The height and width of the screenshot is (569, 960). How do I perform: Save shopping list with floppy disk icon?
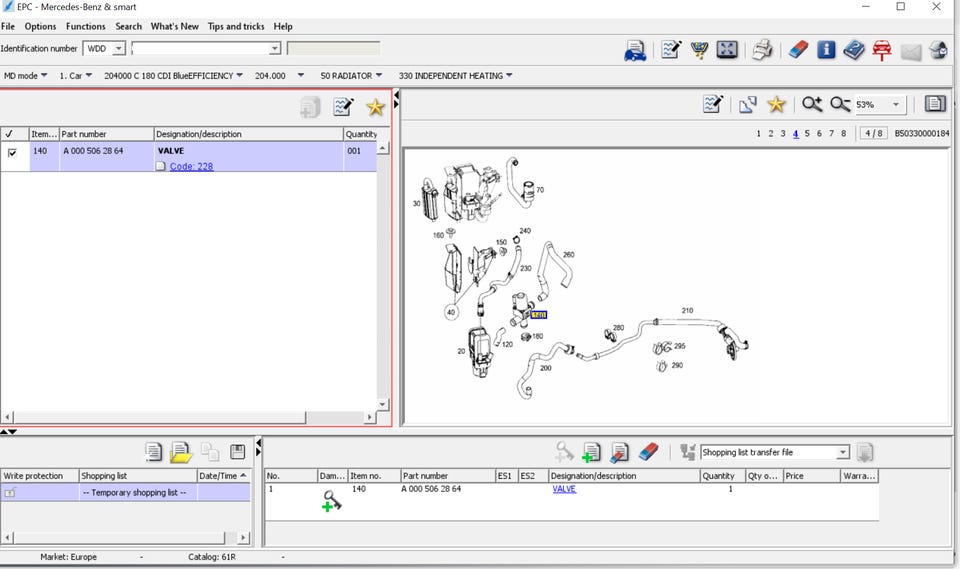pos(238,451)
